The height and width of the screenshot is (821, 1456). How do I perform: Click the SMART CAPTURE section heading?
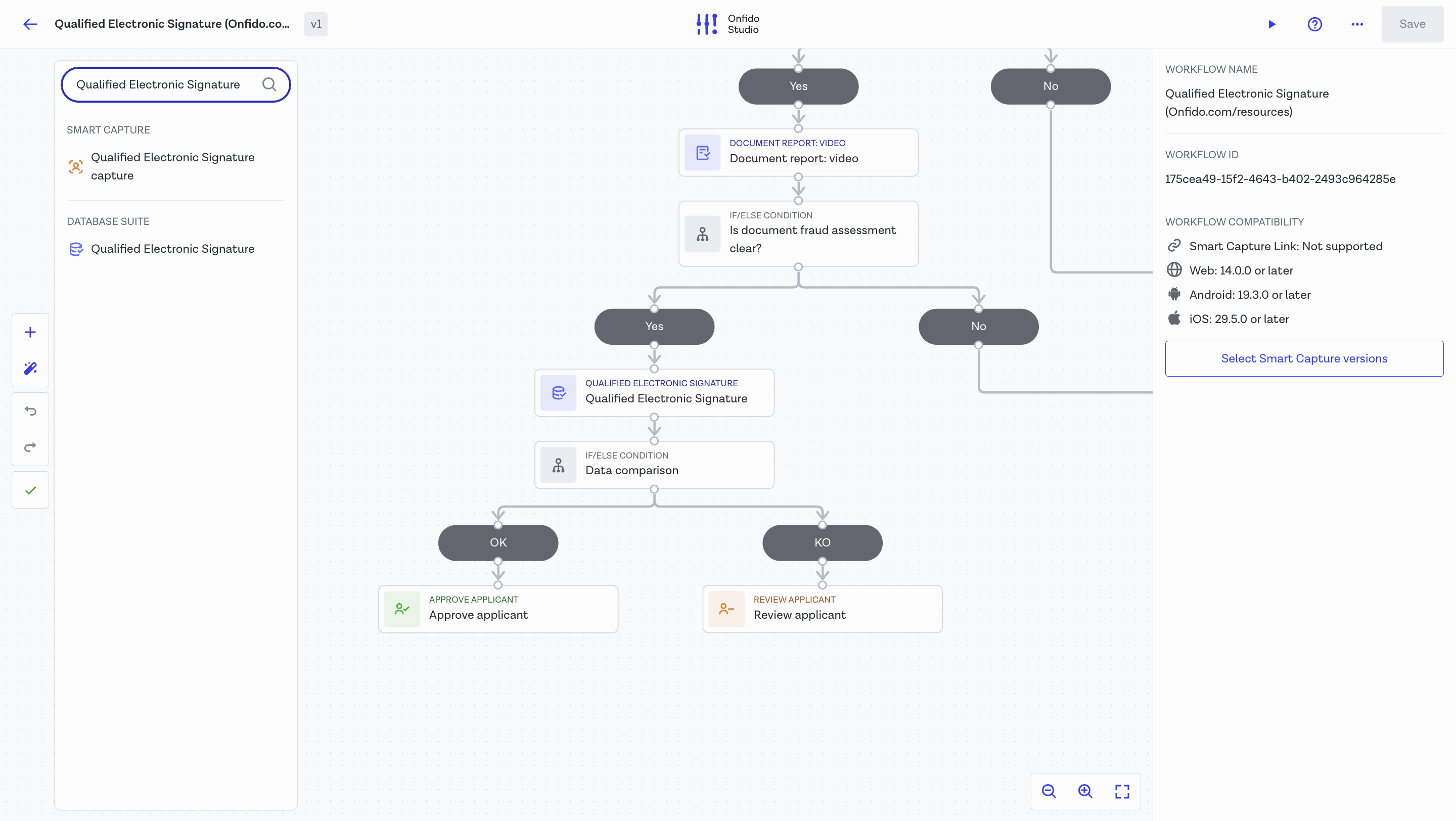(108, 130)
